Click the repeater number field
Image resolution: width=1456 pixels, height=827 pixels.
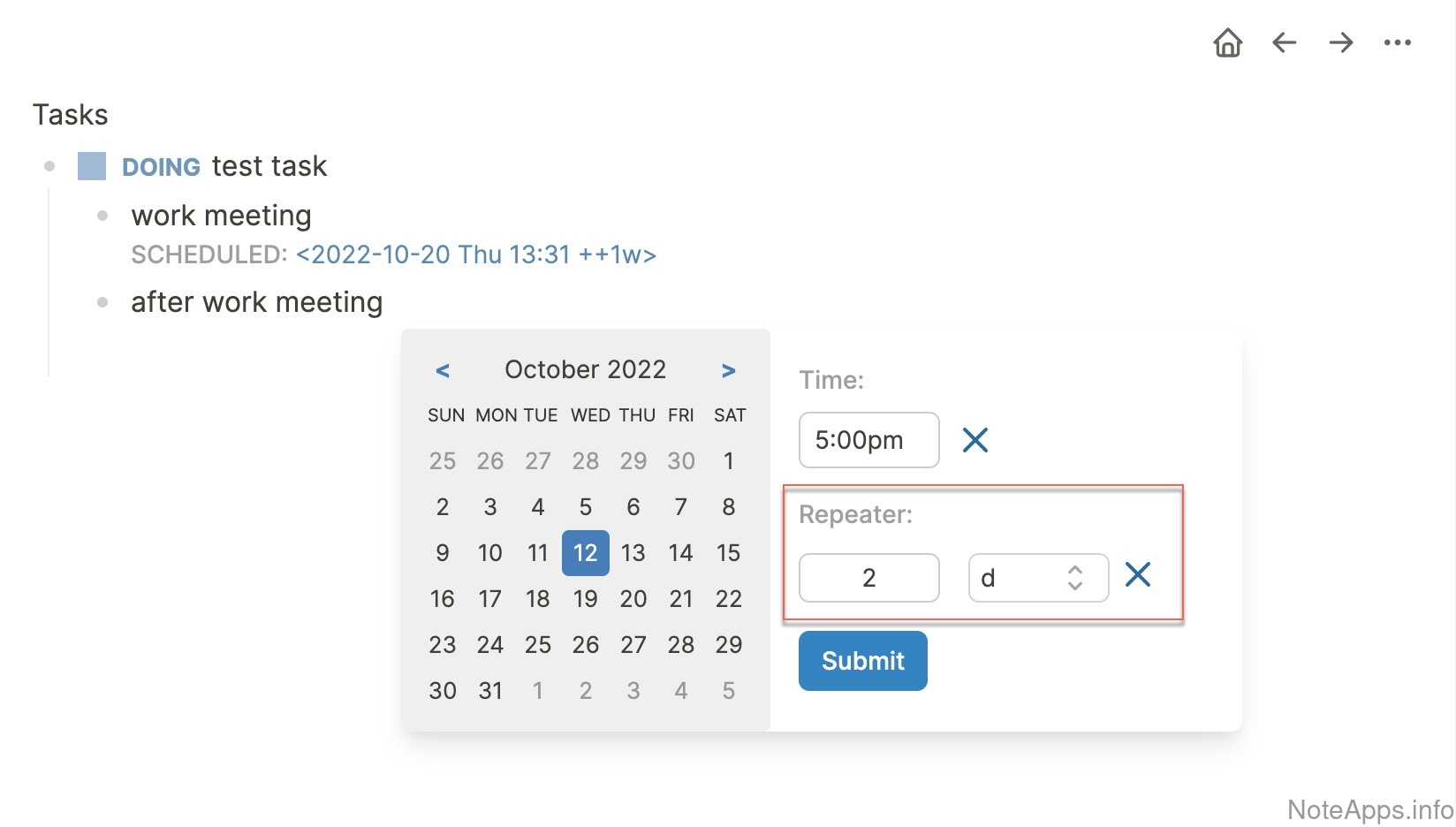tap(868, 578)
